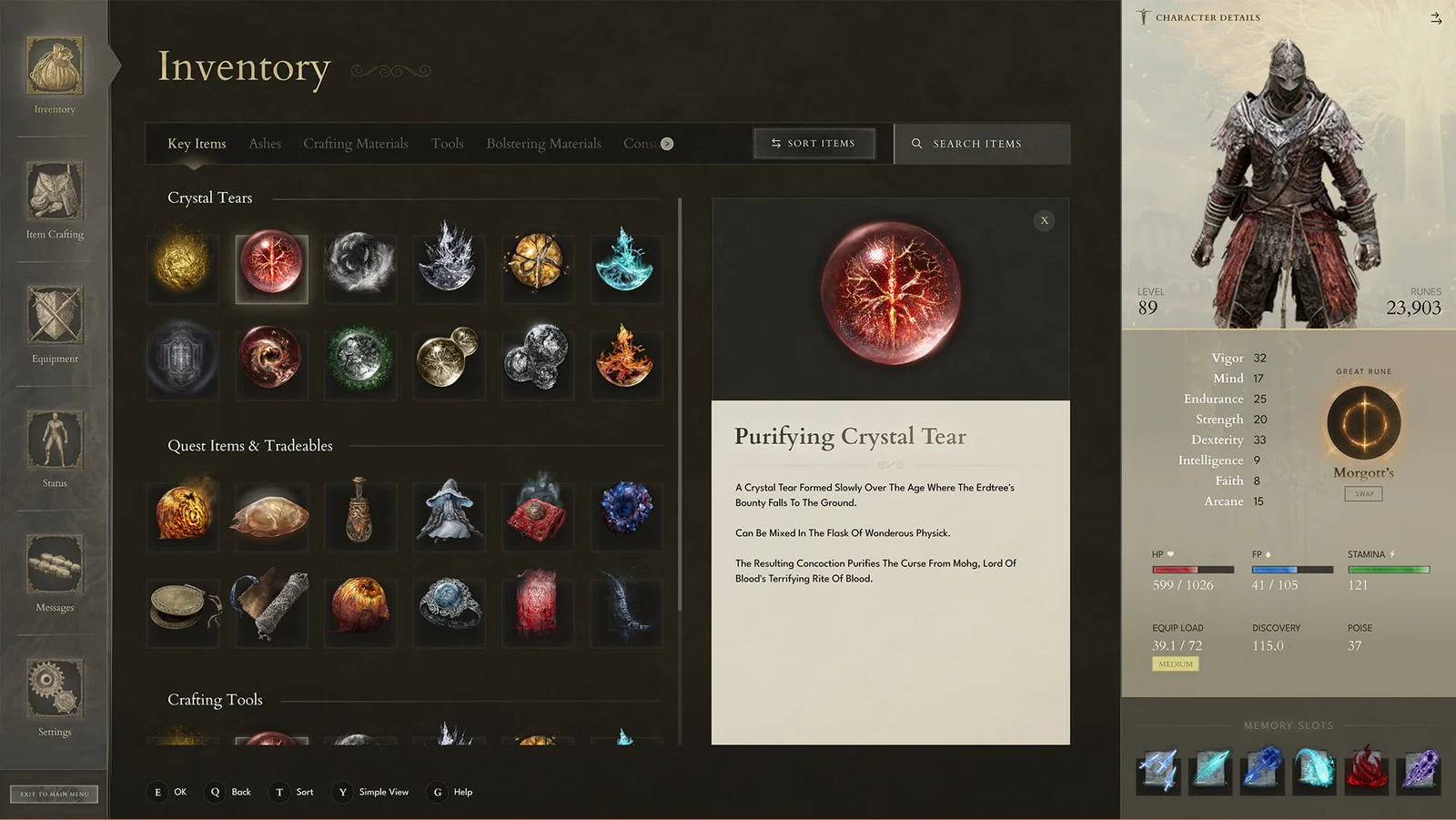
Task: Open the Messages sidebar section
Action: (55, 573)
